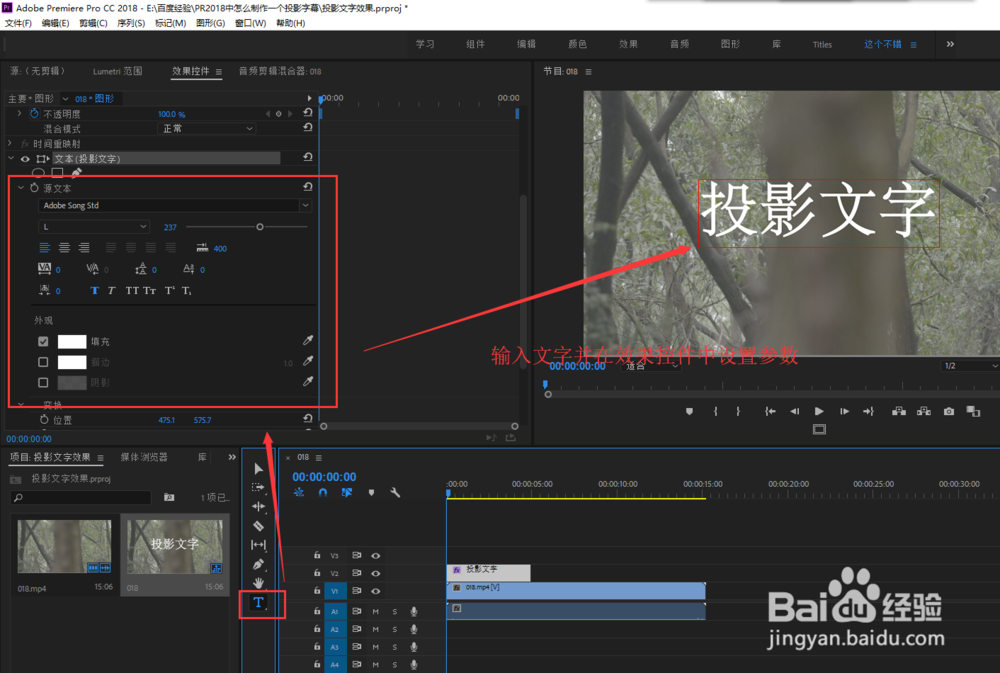This screenshot has height=673, width=1000.
Task: Click the fill color eyedropper icon
Action: pos(307,340)
